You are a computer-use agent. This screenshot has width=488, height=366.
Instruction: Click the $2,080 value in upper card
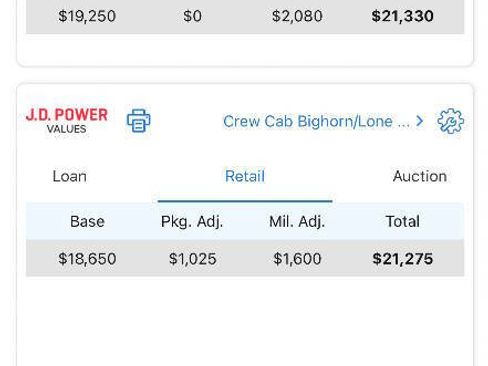pos(297,16)
